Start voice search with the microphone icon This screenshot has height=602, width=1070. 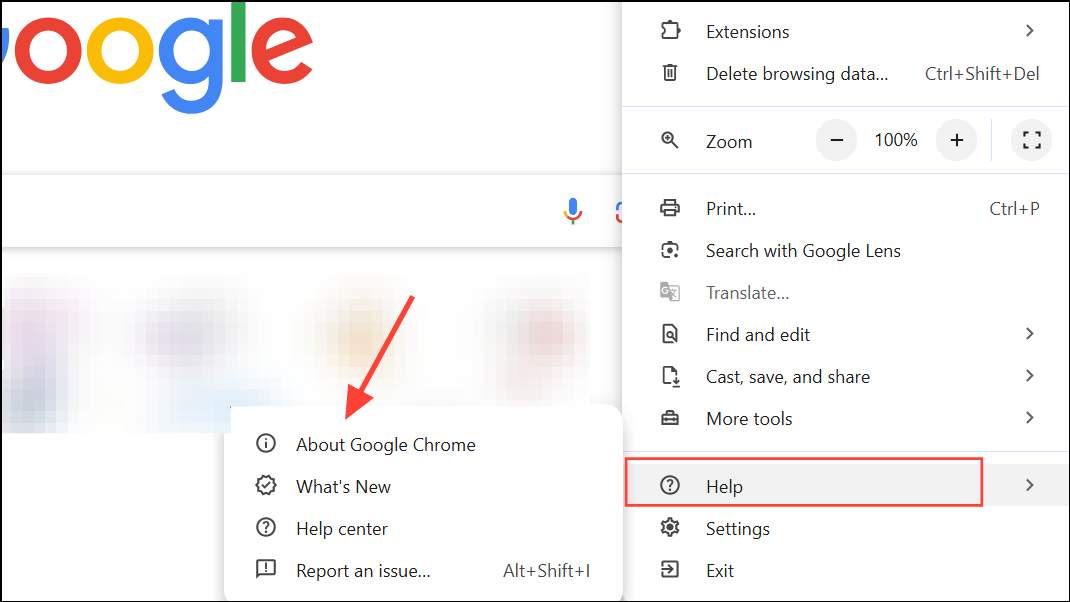click(x=573, y=211)
